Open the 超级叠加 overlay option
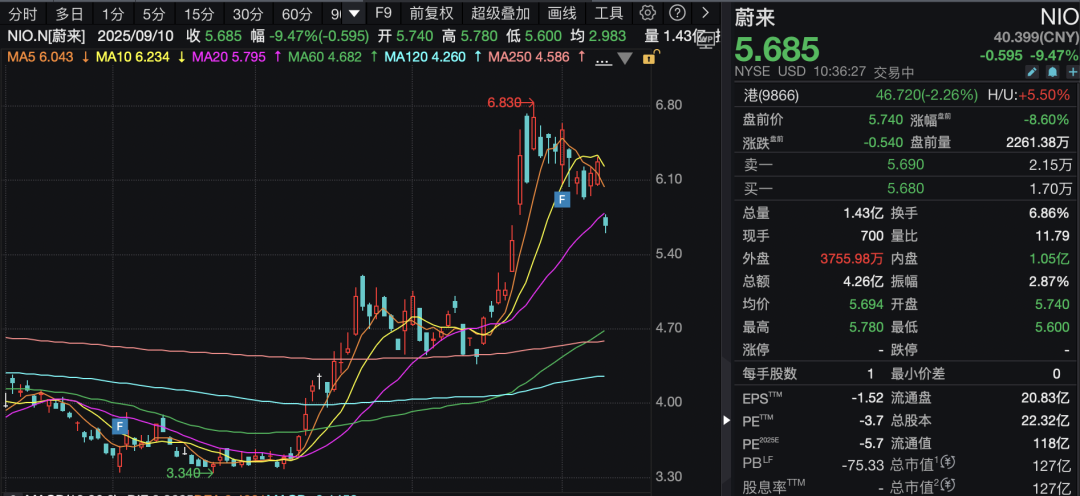The width and height of the screenshot is (1080, 496). 501,13
